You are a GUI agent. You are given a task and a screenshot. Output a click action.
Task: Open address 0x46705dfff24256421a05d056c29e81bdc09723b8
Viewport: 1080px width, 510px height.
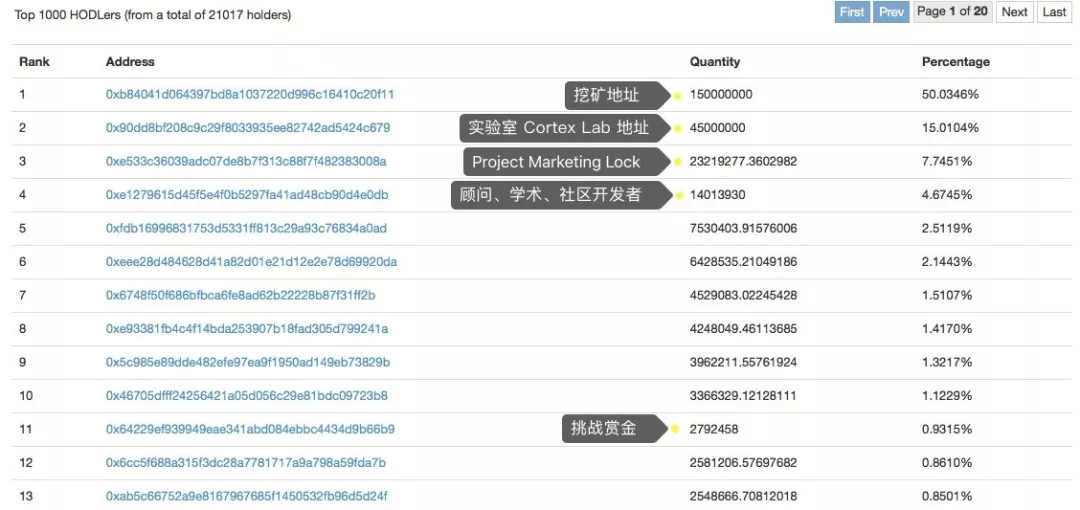[x=247, y=396]
